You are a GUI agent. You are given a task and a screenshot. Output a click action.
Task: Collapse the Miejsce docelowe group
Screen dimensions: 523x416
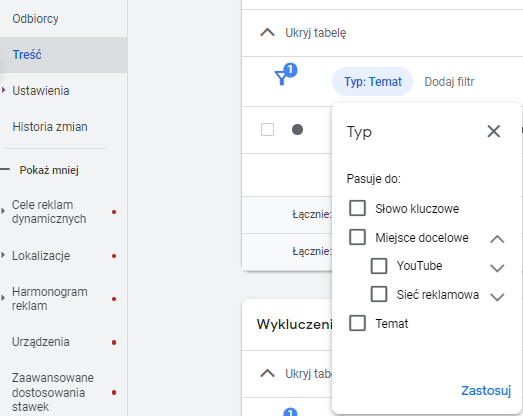tap(497, 239)
